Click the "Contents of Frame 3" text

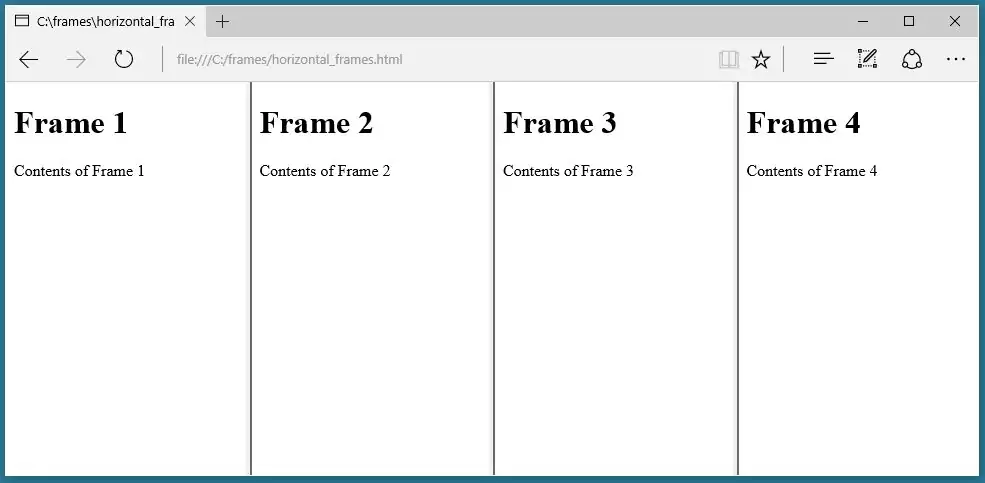click(x=568, y=171)
